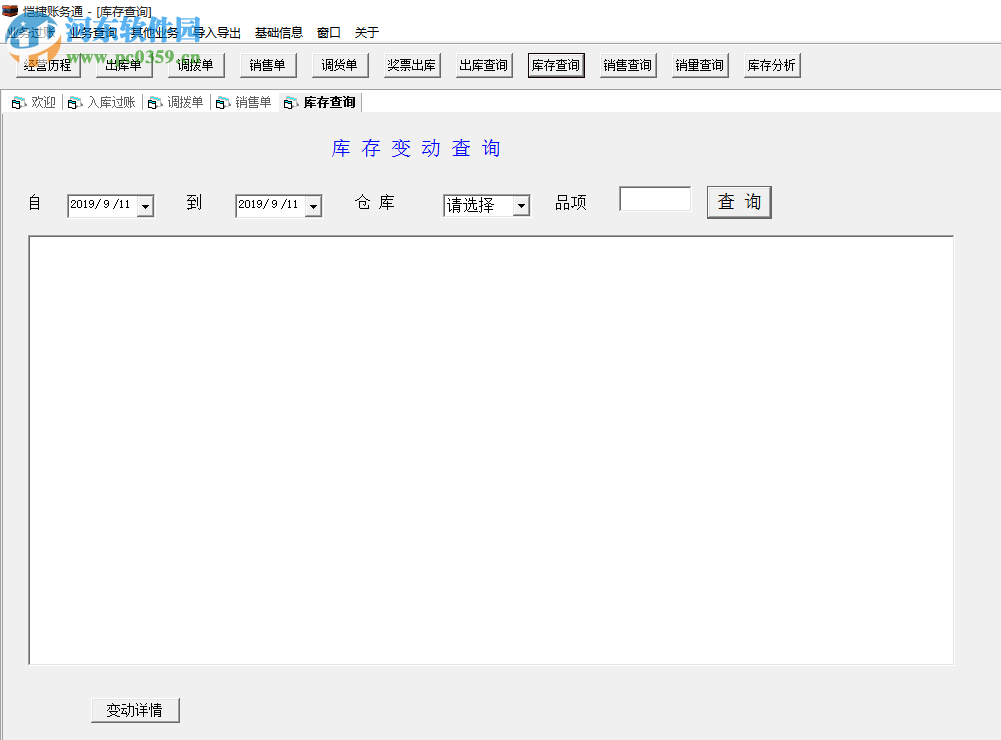Open the 基础信息 menu

[x=279, y=33]
